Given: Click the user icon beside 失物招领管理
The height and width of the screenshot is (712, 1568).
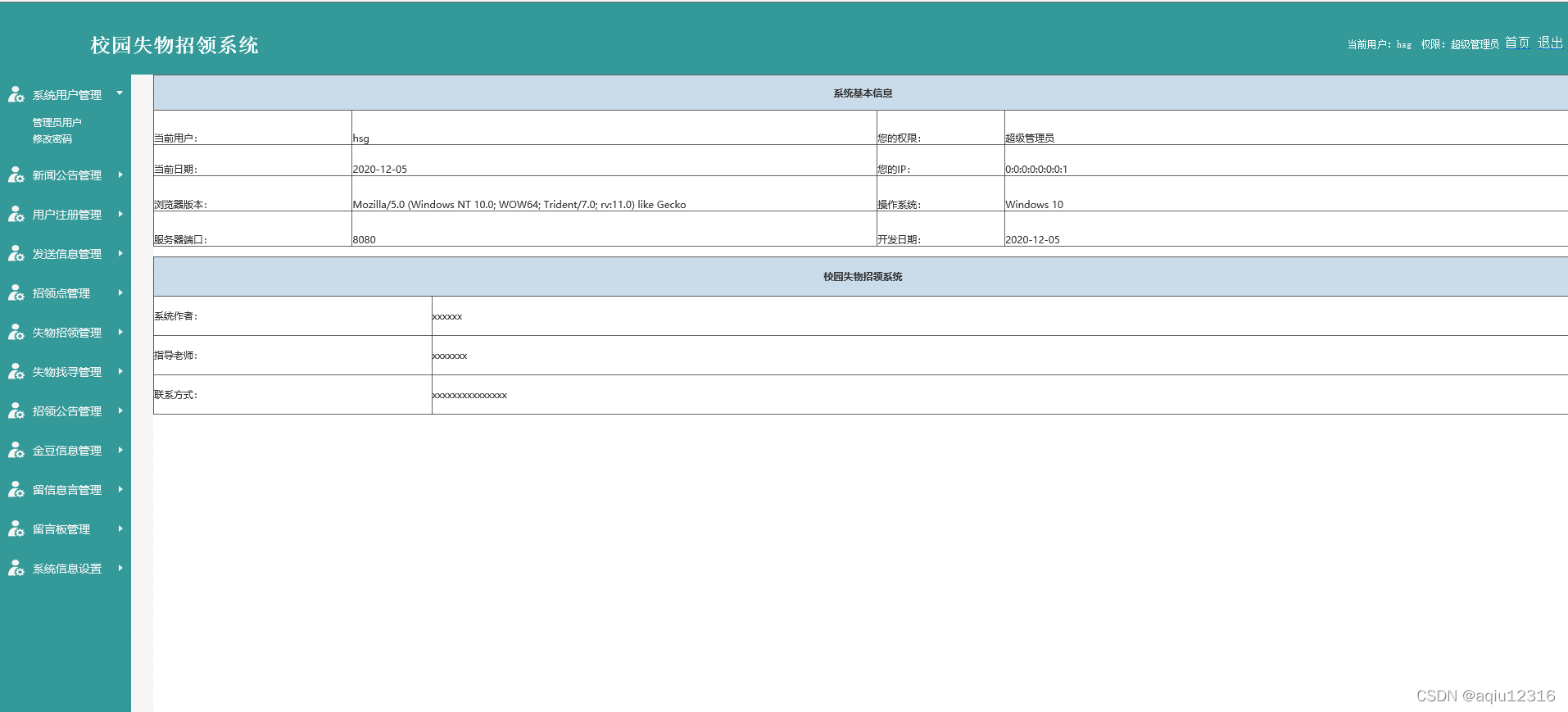Looking at the screenshot, I should [x=16, y=333].
